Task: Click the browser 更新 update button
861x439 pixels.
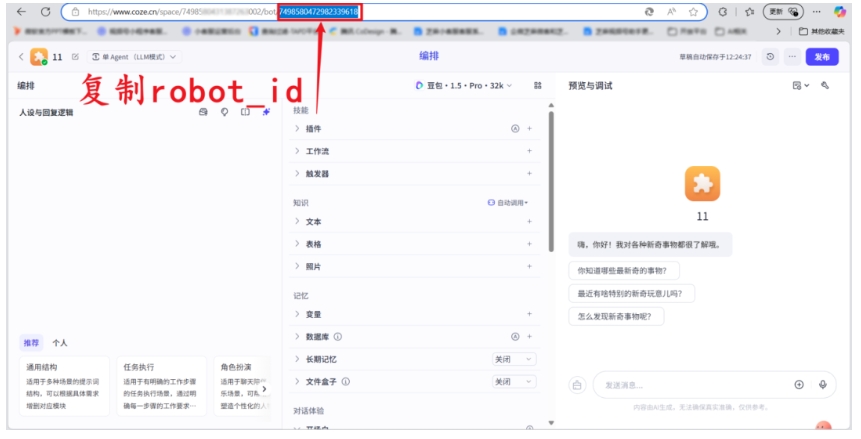Action: pos(783,12)
